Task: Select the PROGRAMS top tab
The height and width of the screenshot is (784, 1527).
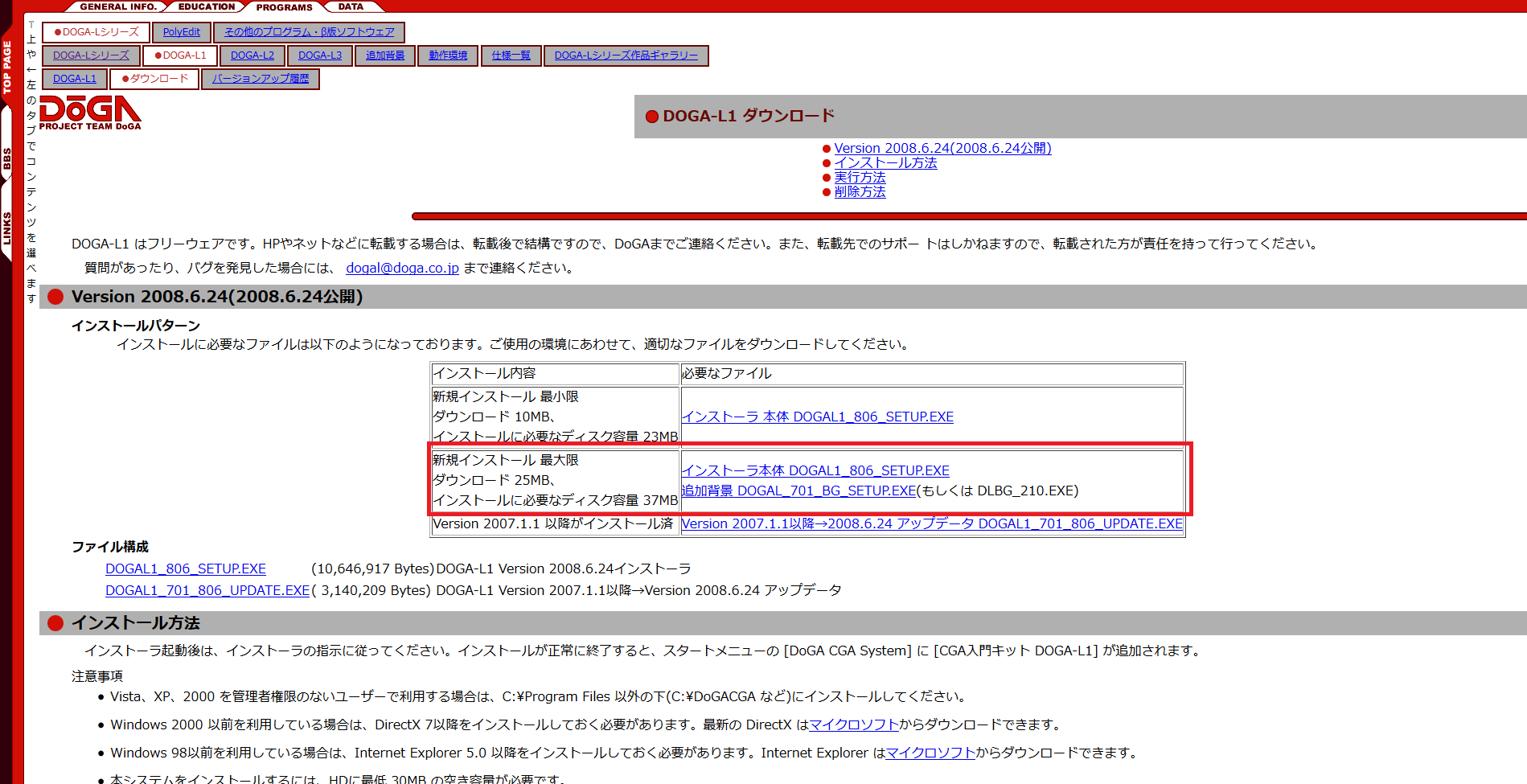Action: click(x=284, y=7)
